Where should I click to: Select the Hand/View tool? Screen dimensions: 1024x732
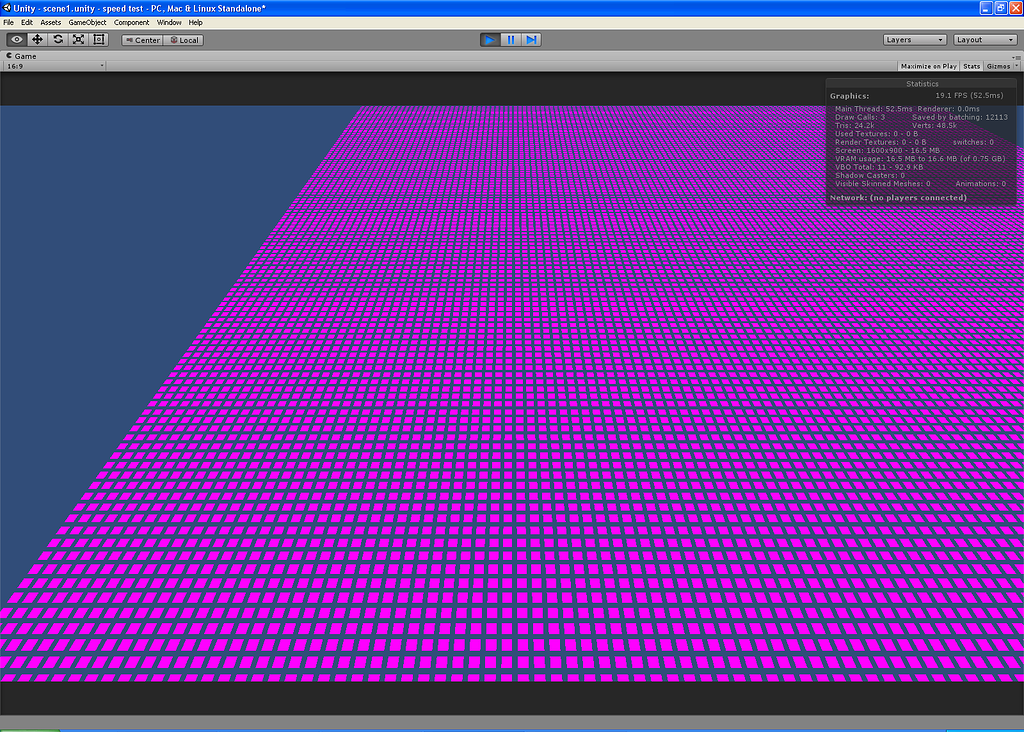pos(15,39)
